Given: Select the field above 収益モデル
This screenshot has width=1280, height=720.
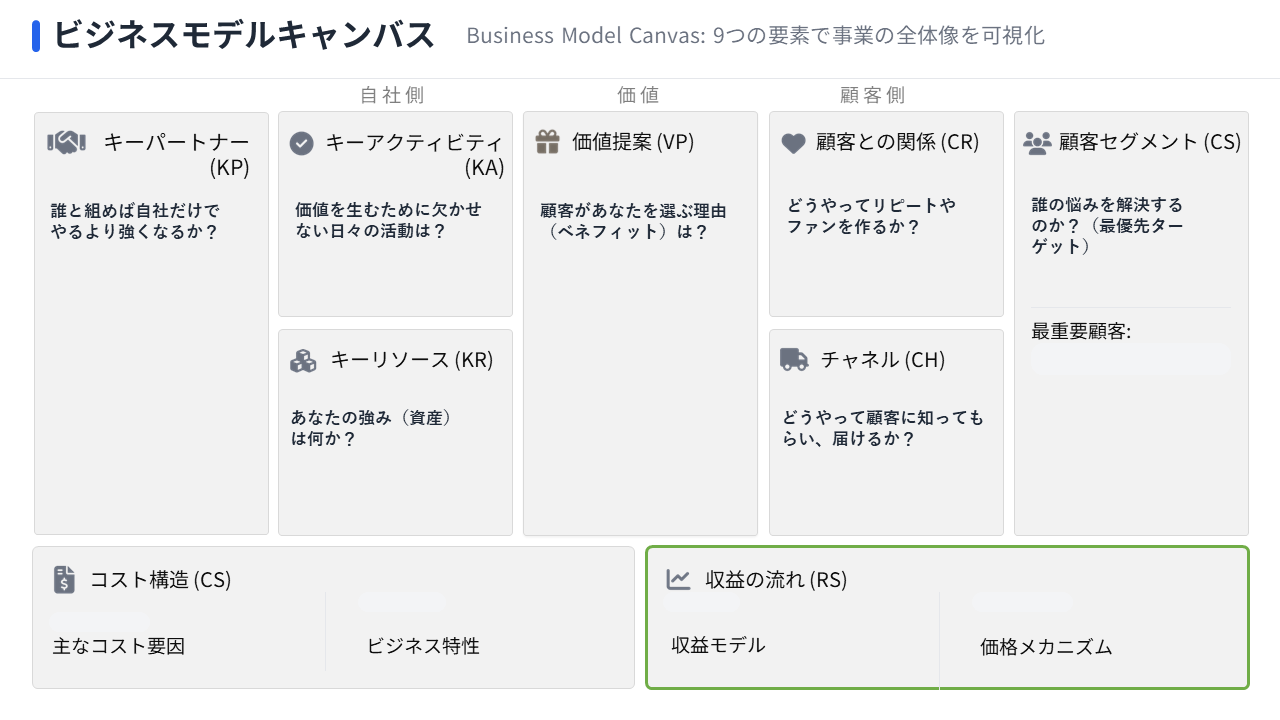Looking at the screenshot, I should tap(701, 601).
